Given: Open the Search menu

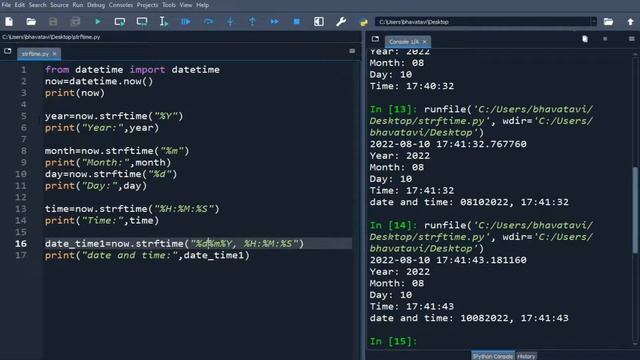Looking at the screenshot, I should (x=38, y=5).
